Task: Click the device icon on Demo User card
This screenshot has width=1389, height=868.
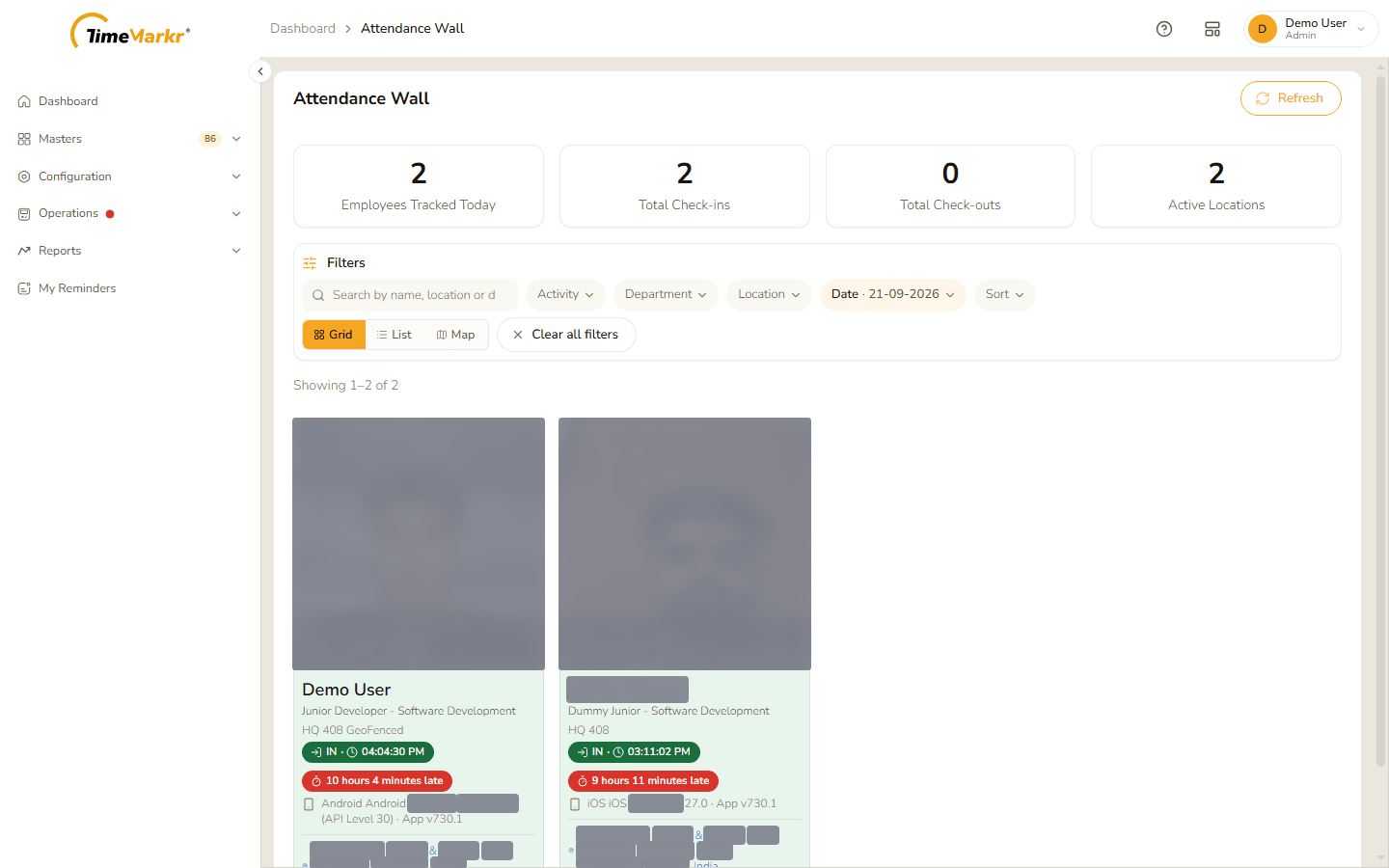Action: (309, 804)
